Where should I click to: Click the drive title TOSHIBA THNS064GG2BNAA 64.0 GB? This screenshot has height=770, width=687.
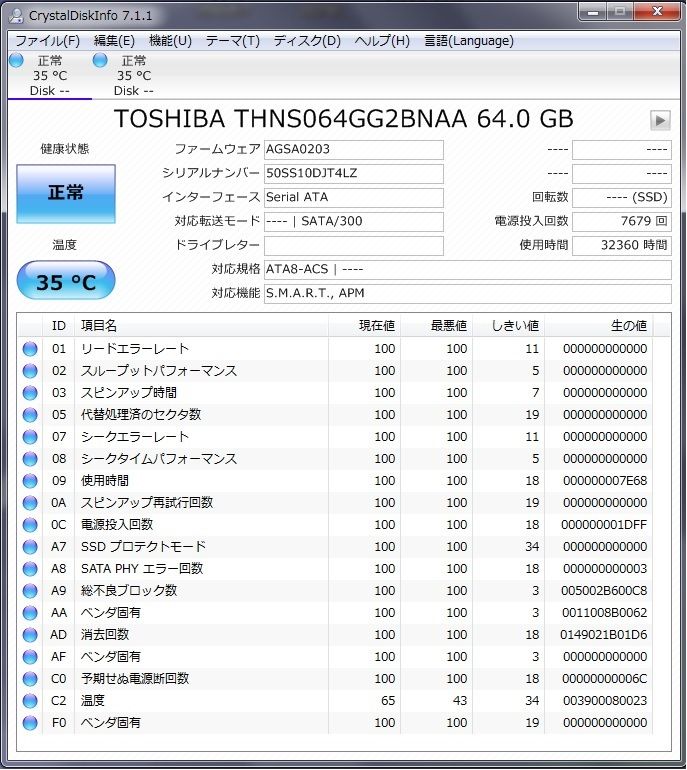344,119
